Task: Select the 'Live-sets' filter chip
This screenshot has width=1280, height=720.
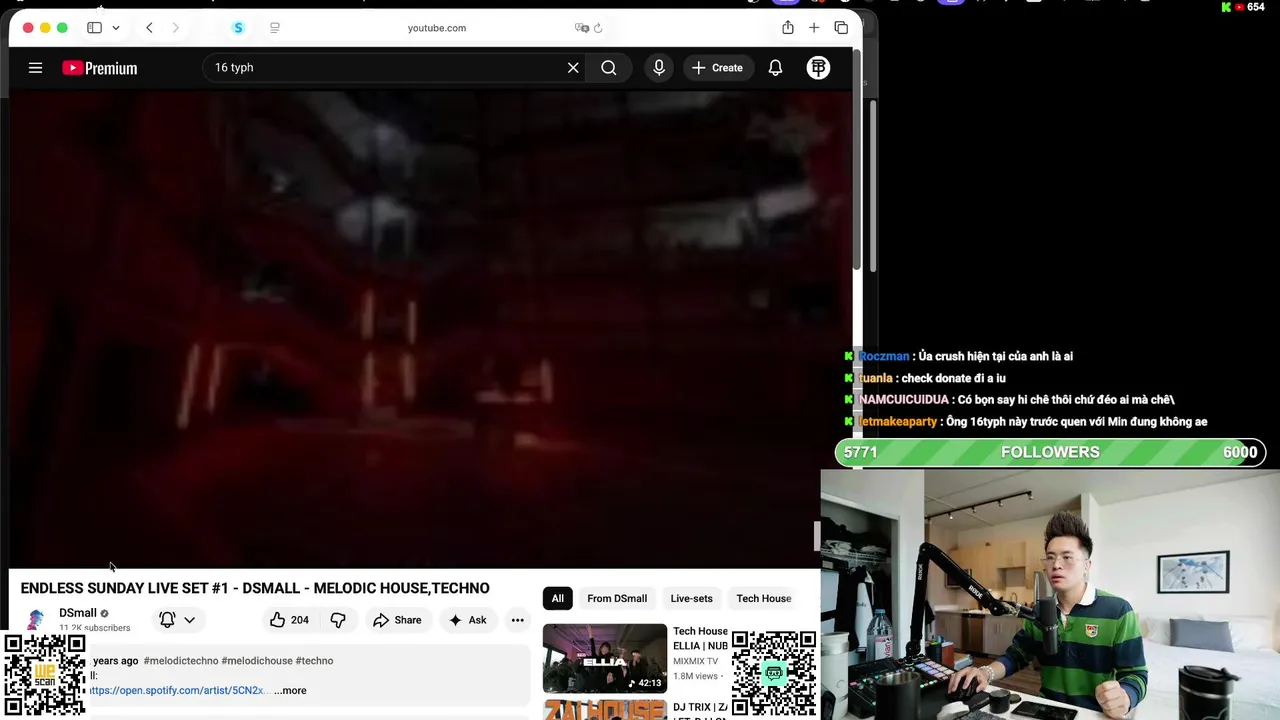Action: (x=692, y=598)
